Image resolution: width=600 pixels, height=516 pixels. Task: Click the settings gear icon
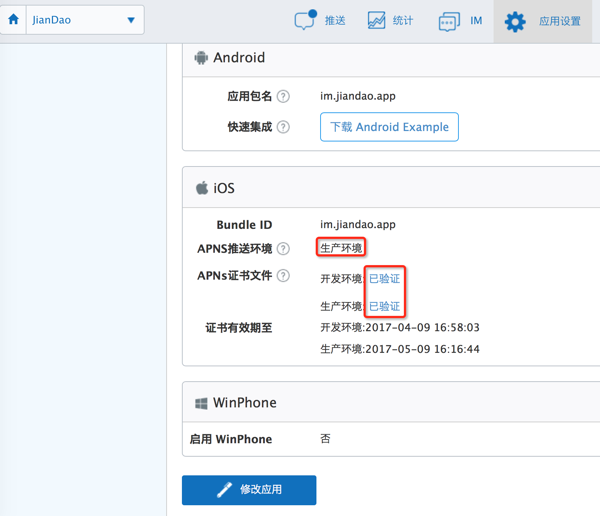point(515,22)
